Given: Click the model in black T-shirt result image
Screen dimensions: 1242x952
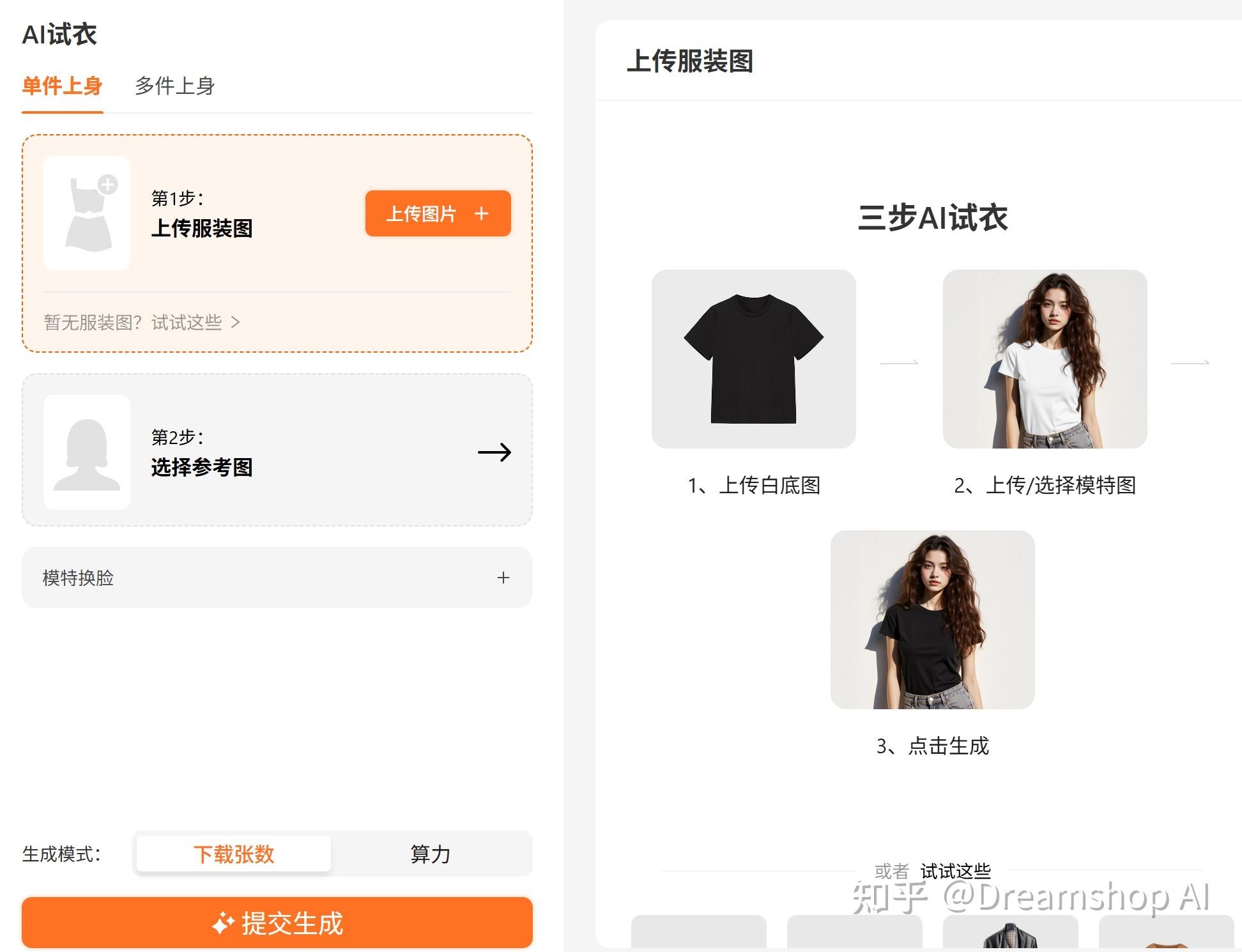Looking at the screenshot, I should 932,620.
